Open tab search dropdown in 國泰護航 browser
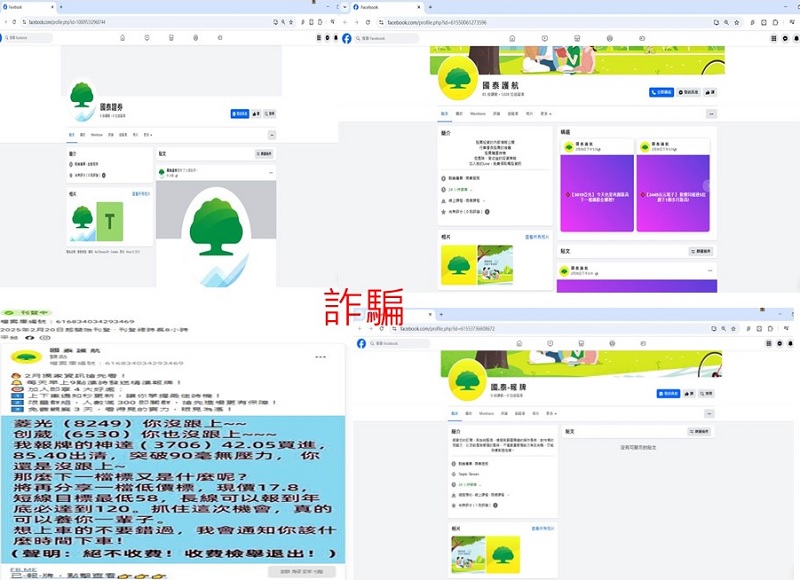 pos(344,7)
